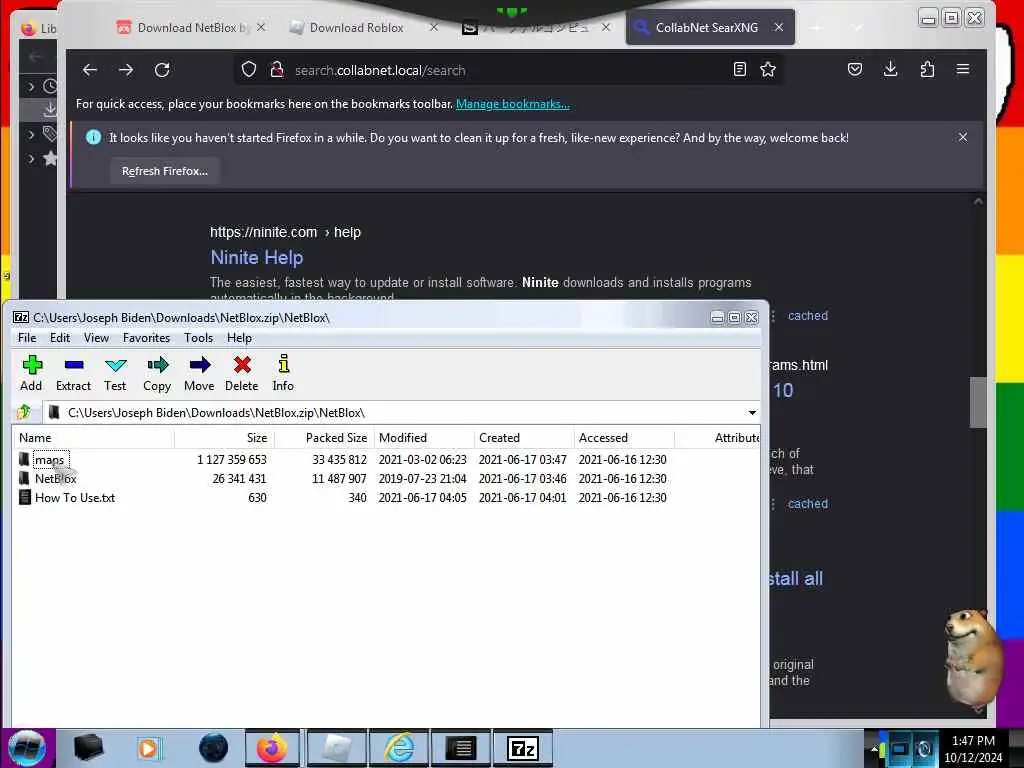Screen dimensions: 1024x768
Task: Open the View menu in 7-Zip
Action: point(96,338)
